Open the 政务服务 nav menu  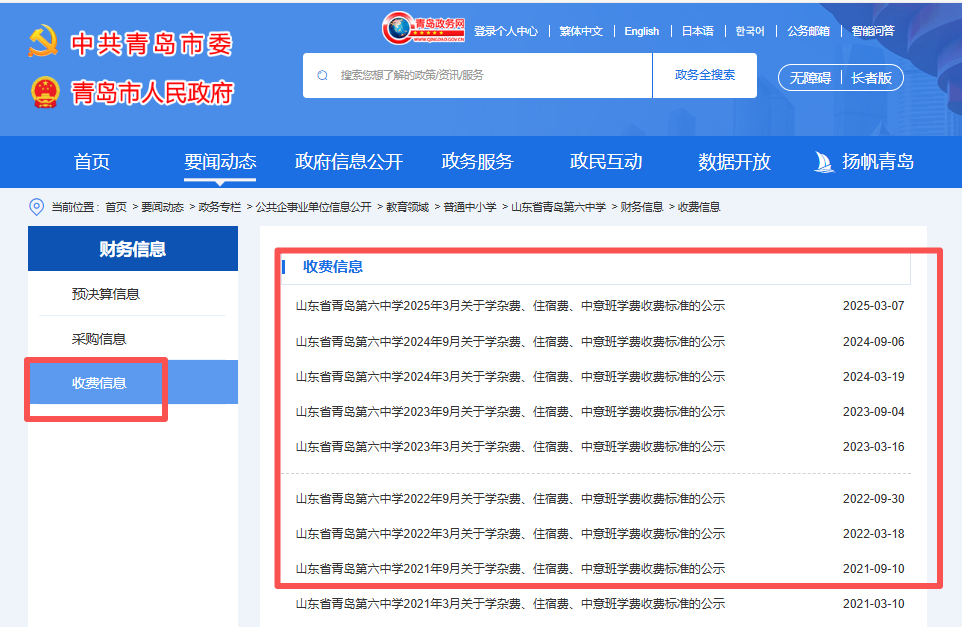477,162
